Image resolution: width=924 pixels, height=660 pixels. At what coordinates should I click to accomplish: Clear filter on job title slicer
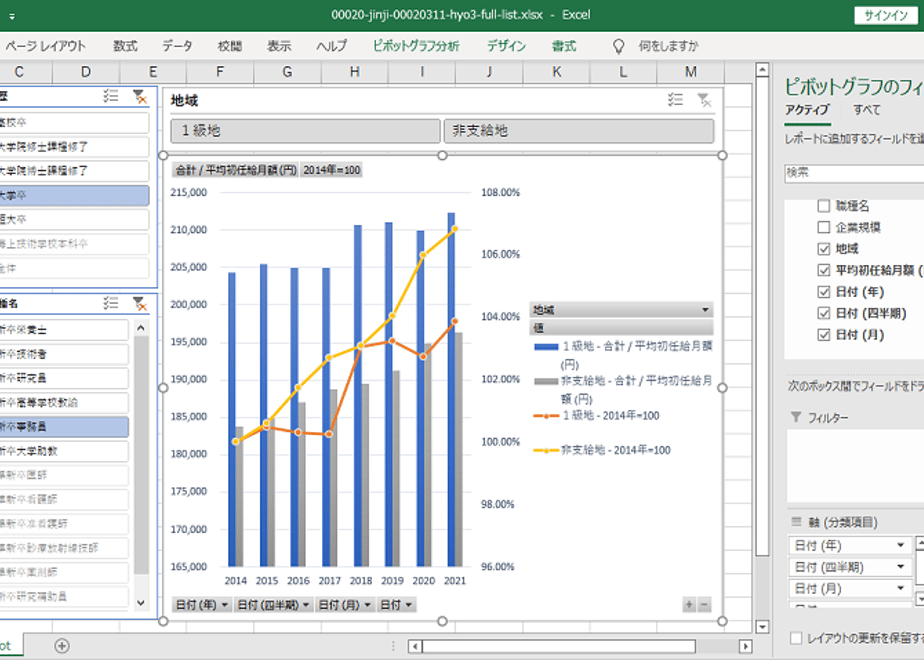(140, 303)
